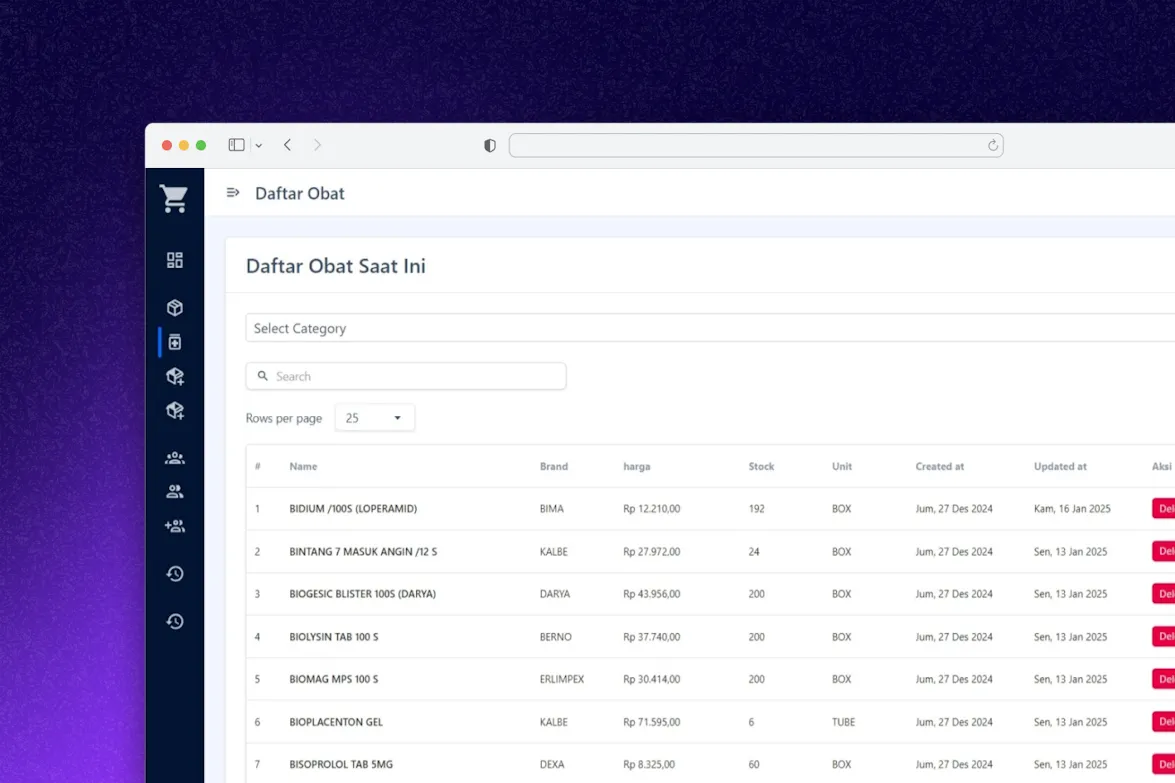Change Rows per page from 25
Viewport: 1175px width, 783px height.
tap(374, 417)
